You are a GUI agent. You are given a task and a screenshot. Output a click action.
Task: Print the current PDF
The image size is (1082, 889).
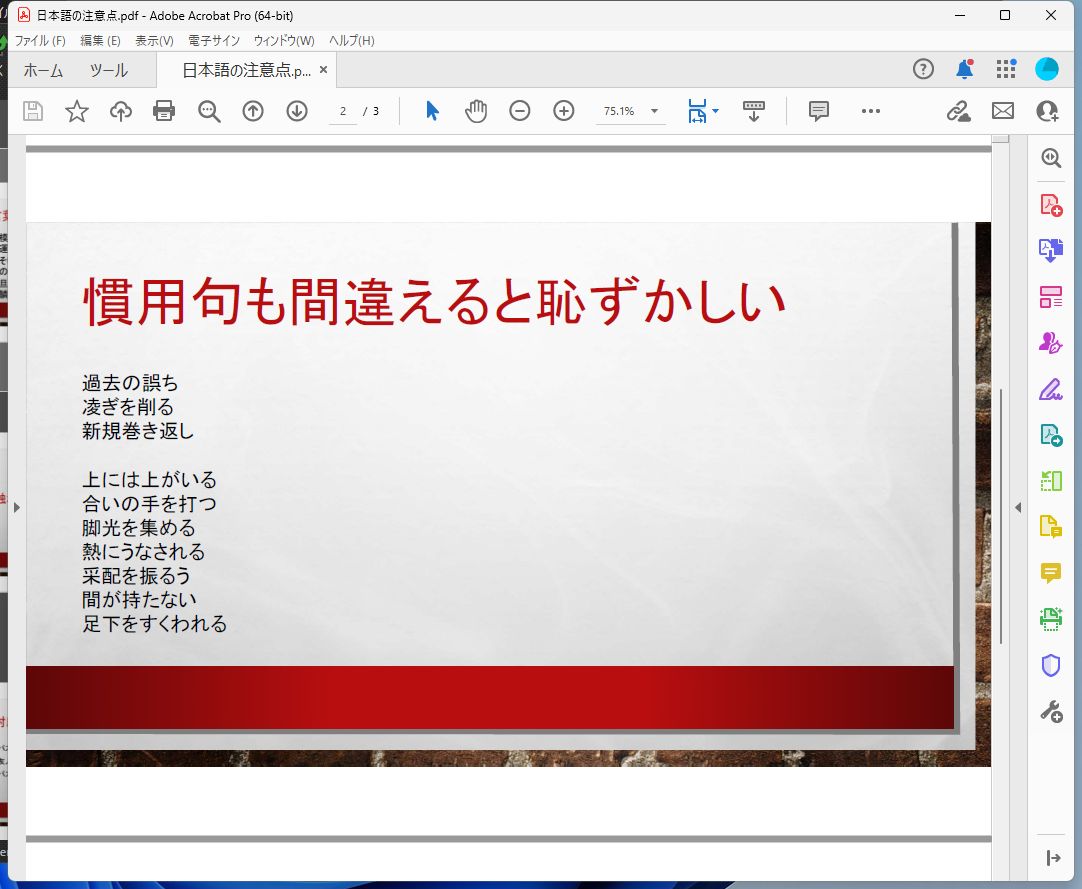coord(165,111)
